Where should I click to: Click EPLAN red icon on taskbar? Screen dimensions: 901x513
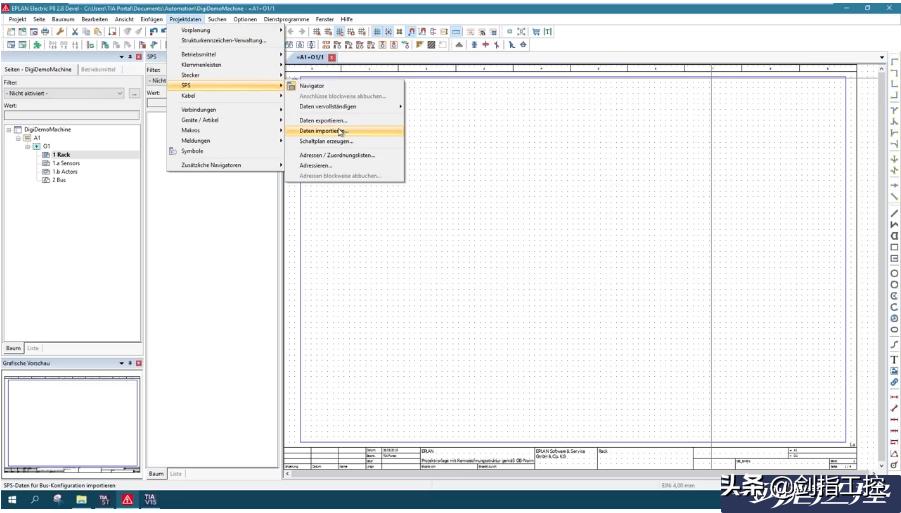point(127,500)
